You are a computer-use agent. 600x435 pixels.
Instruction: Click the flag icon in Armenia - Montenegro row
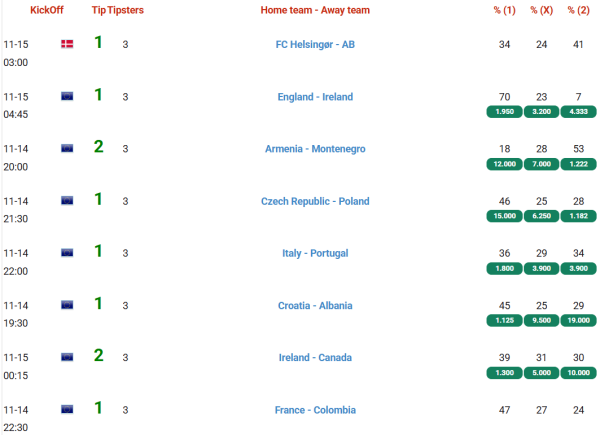(67, 148)
